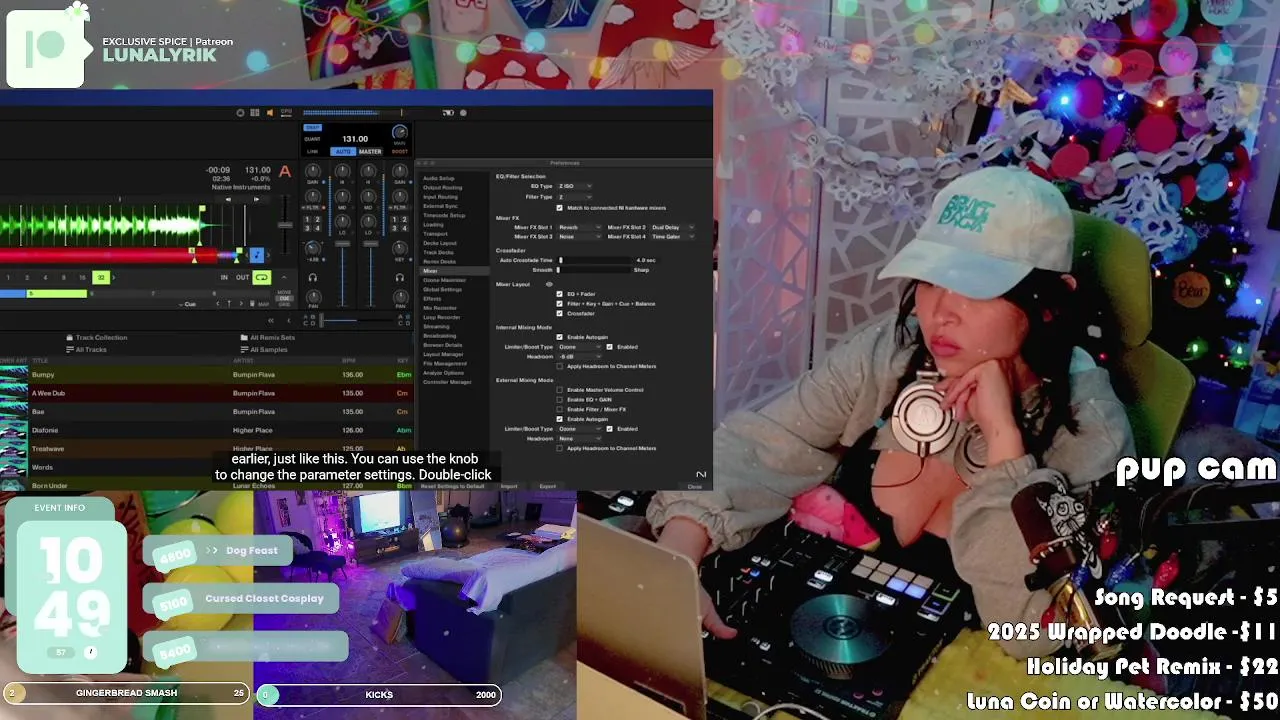Select Effects preferences category
The width and height of the screenshot is (1280, 720).
[x=432, y=299]
